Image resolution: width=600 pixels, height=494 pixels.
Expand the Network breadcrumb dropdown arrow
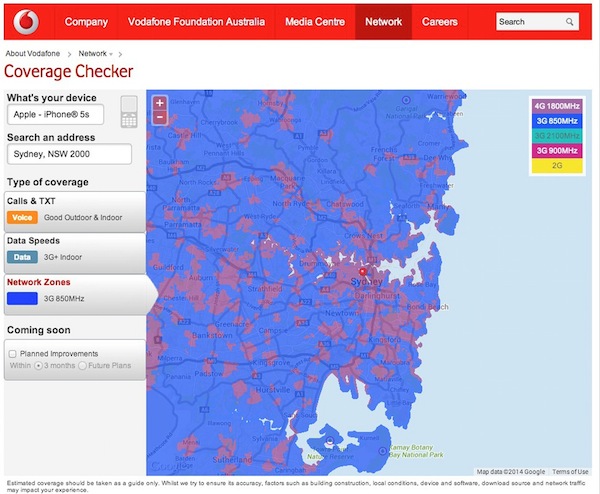(x=111, y=54)
